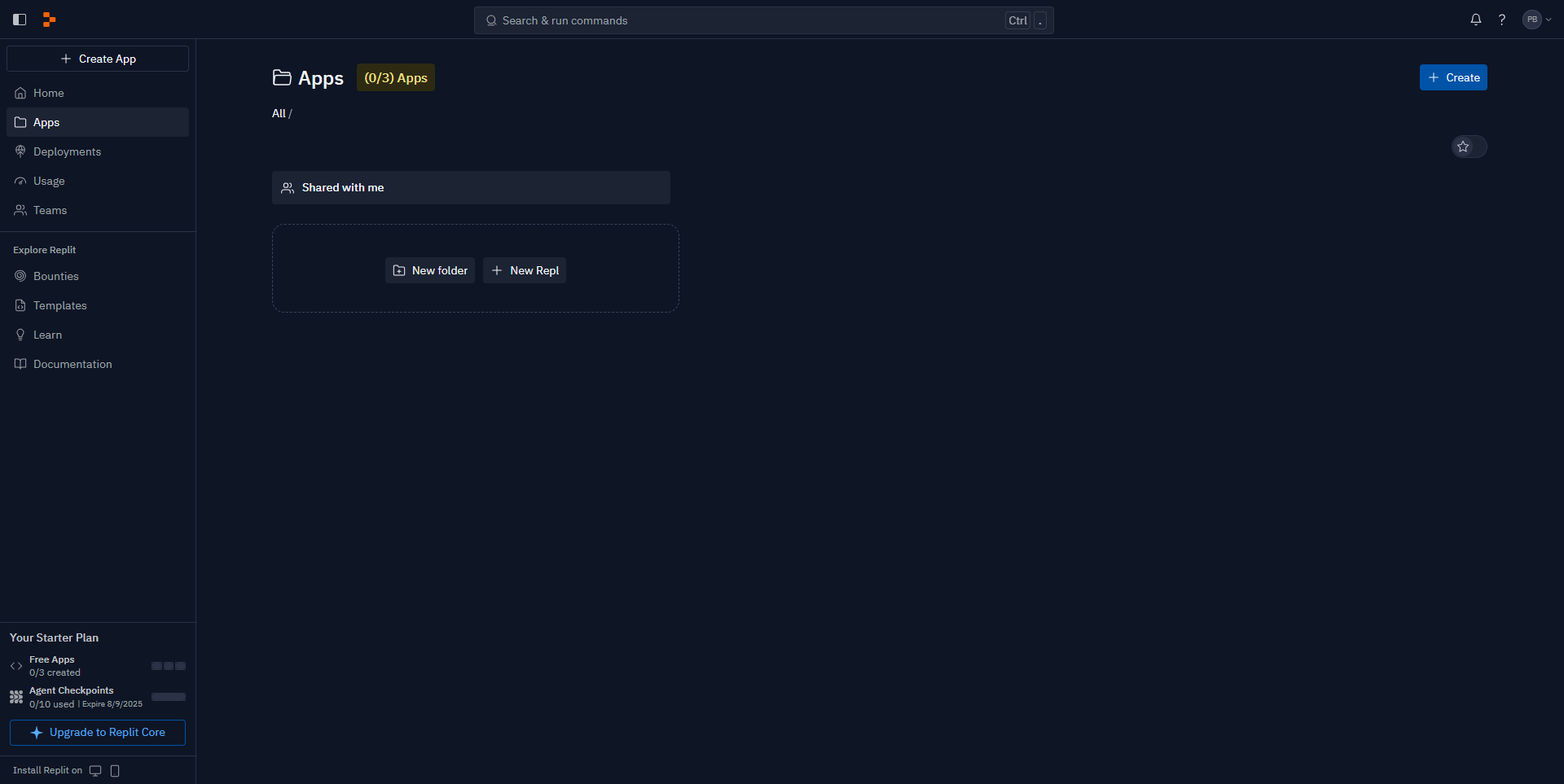The image size is (1564, 784).
Task: Toggle the sidebar collapse icon
Action: (20, 20)
